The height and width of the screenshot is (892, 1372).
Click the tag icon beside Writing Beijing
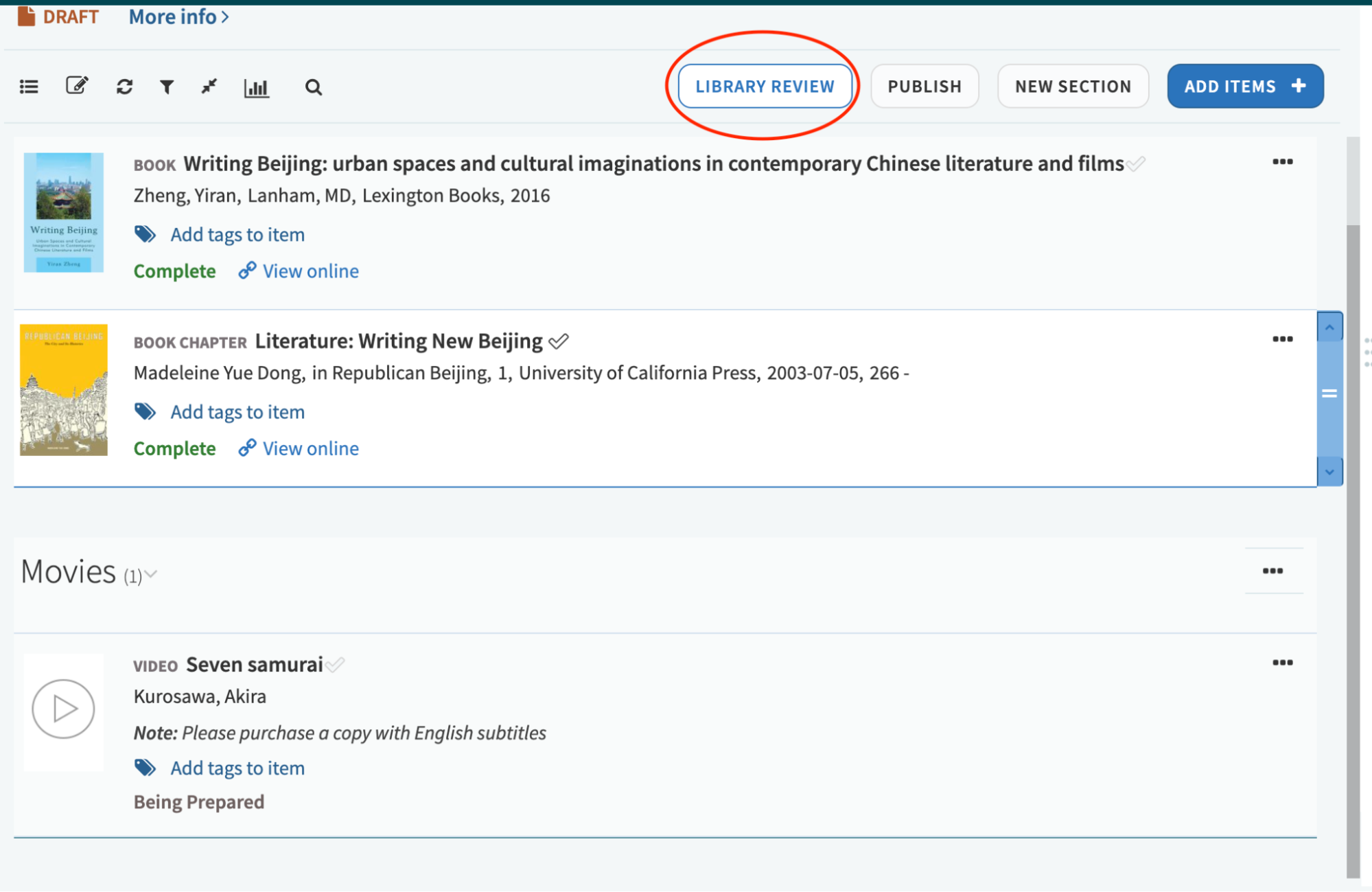(146, 234)
